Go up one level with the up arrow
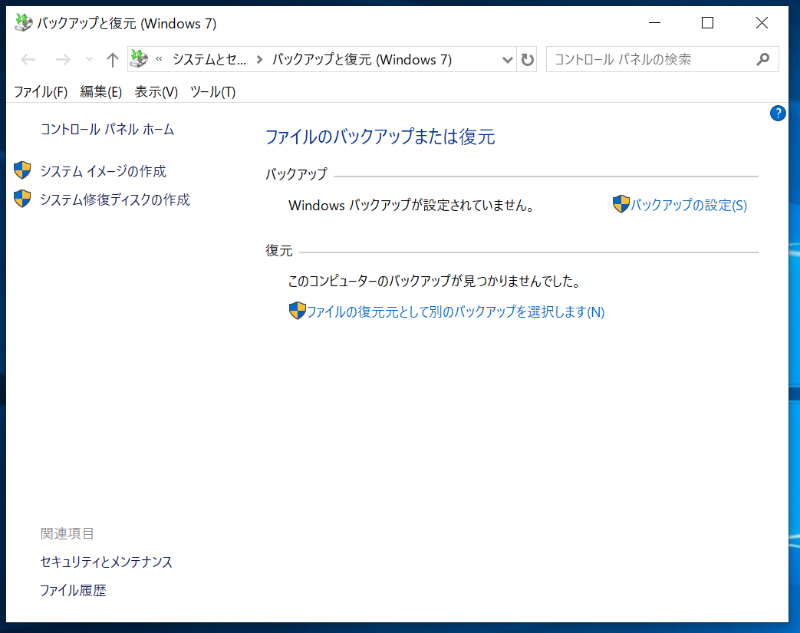Image resolution: width=800 pixels, height=633 pixels. (x=112, y=60)
